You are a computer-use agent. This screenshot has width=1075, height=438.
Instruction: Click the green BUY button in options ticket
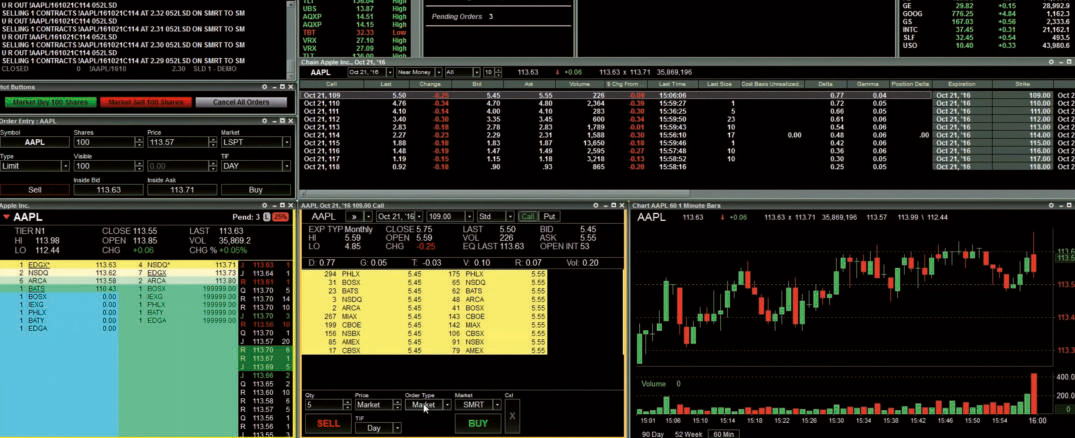[x=478, y=424]
